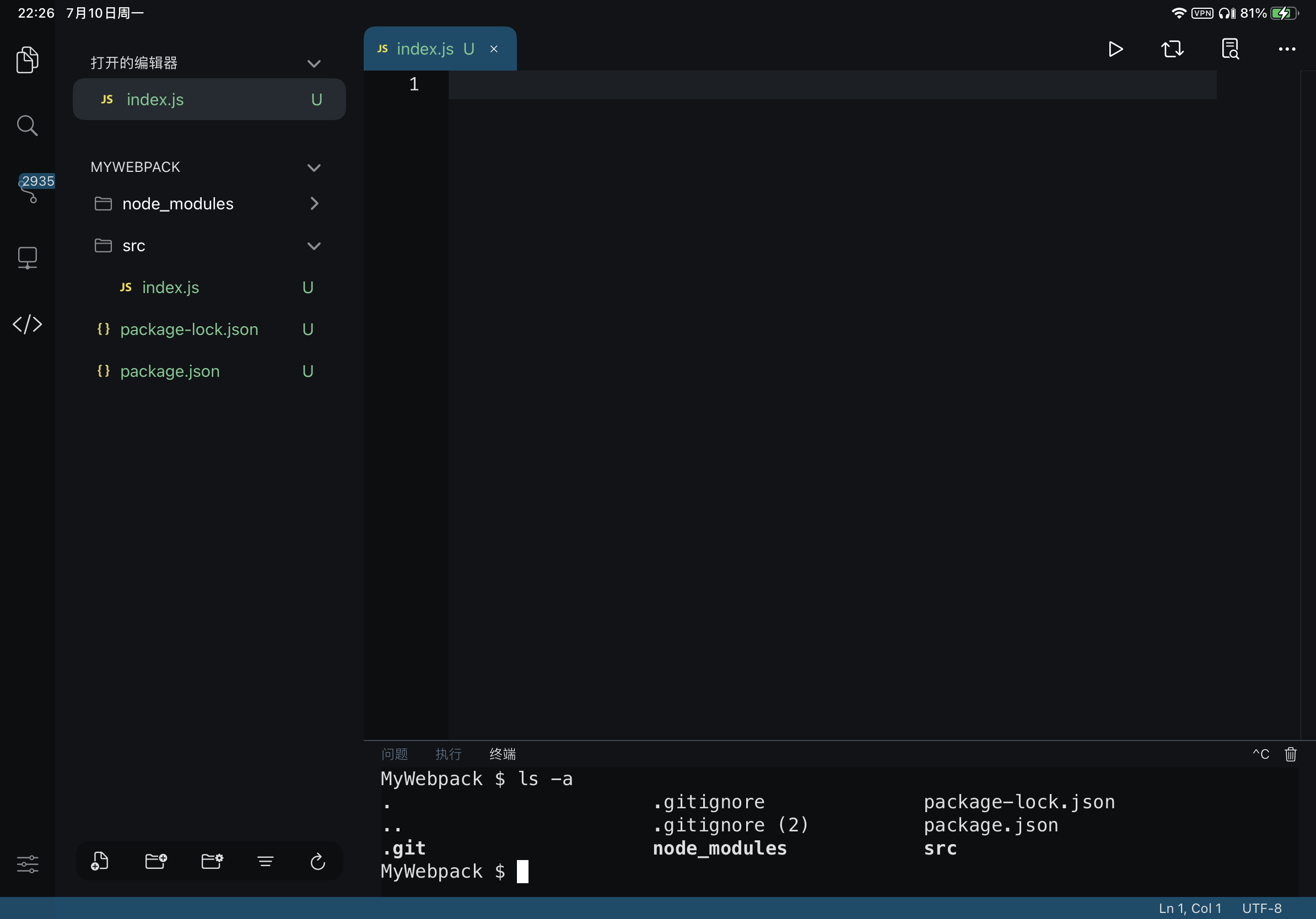Viewport: 1316px width, 919px height.
Task: Open the remote/preview panel icon
Action: point(27,258)
